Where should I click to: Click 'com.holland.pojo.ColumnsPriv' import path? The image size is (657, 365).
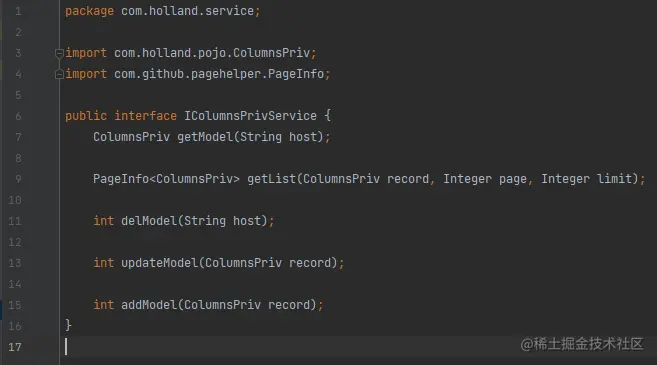[212, 53]
